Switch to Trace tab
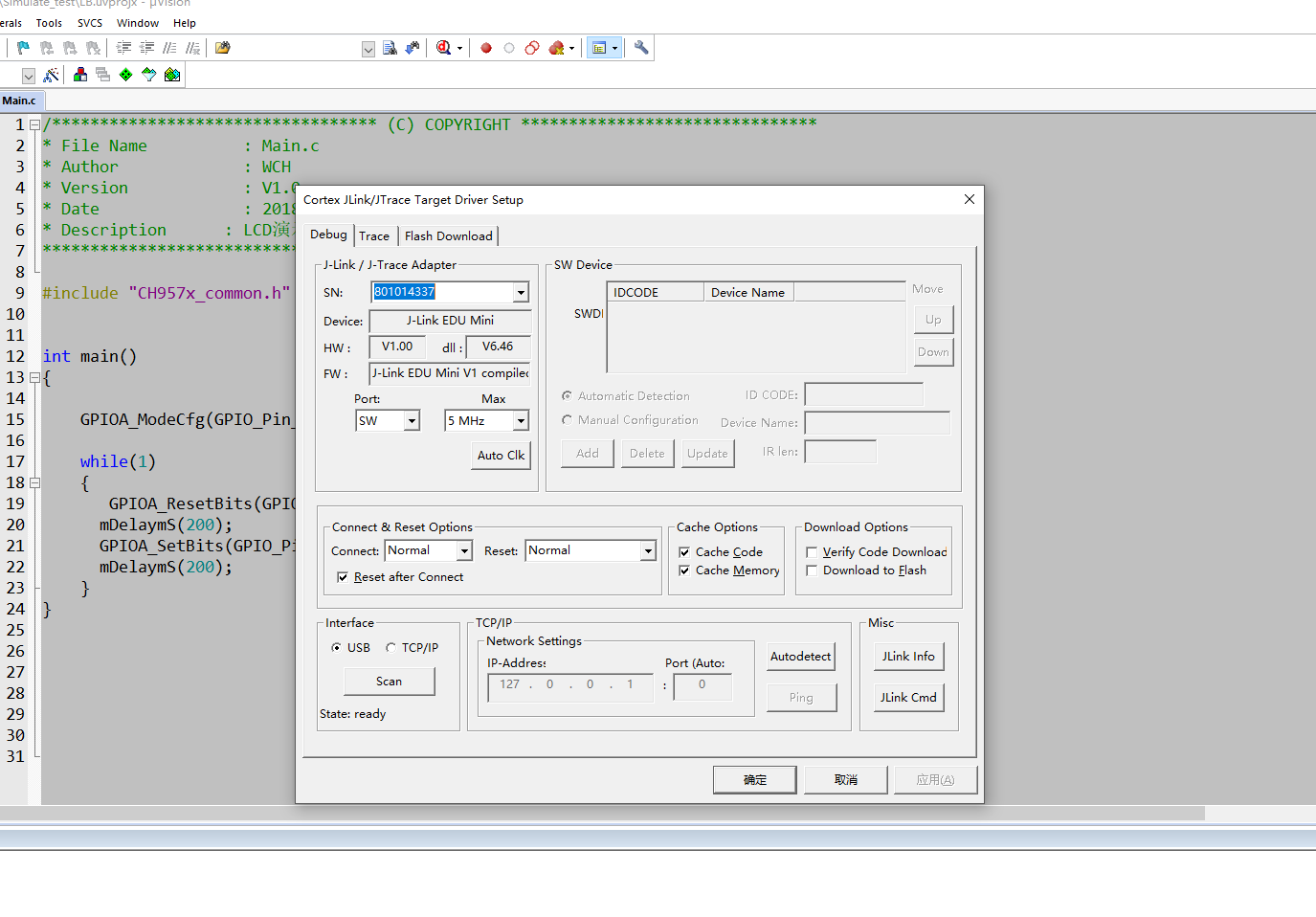Image resolution: width=1316 pixels, height=917 pixels. point(374,236)
